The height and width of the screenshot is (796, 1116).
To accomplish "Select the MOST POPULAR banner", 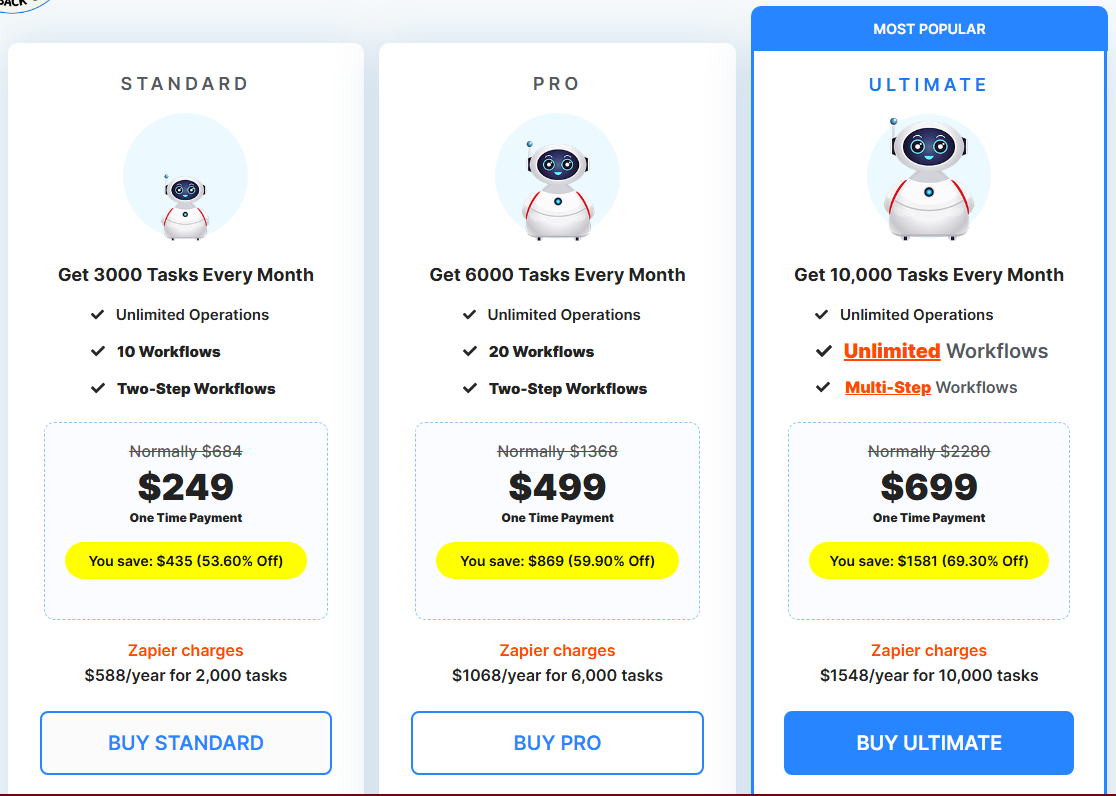I will (929, 29).
